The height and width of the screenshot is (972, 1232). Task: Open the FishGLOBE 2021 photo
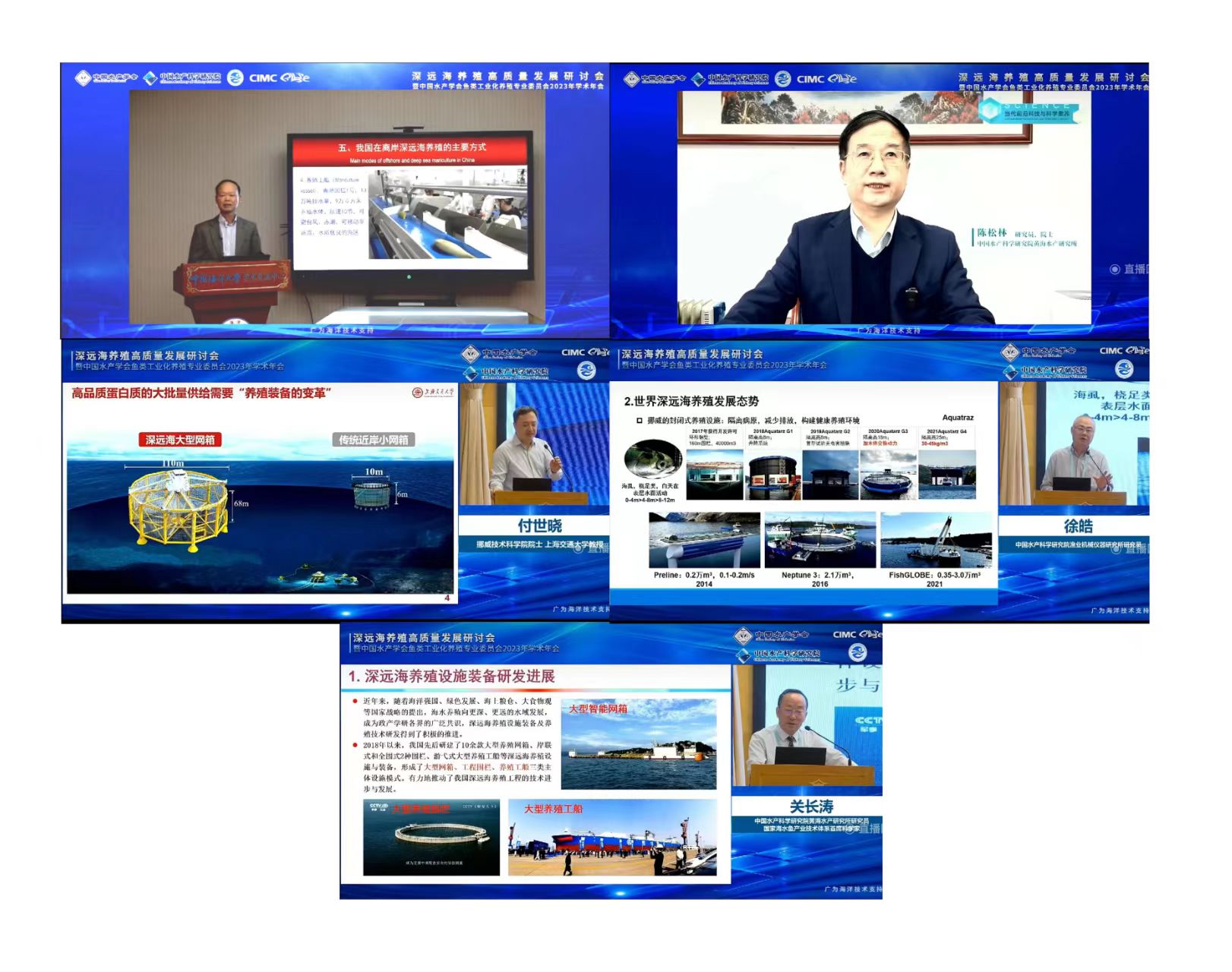935,540
